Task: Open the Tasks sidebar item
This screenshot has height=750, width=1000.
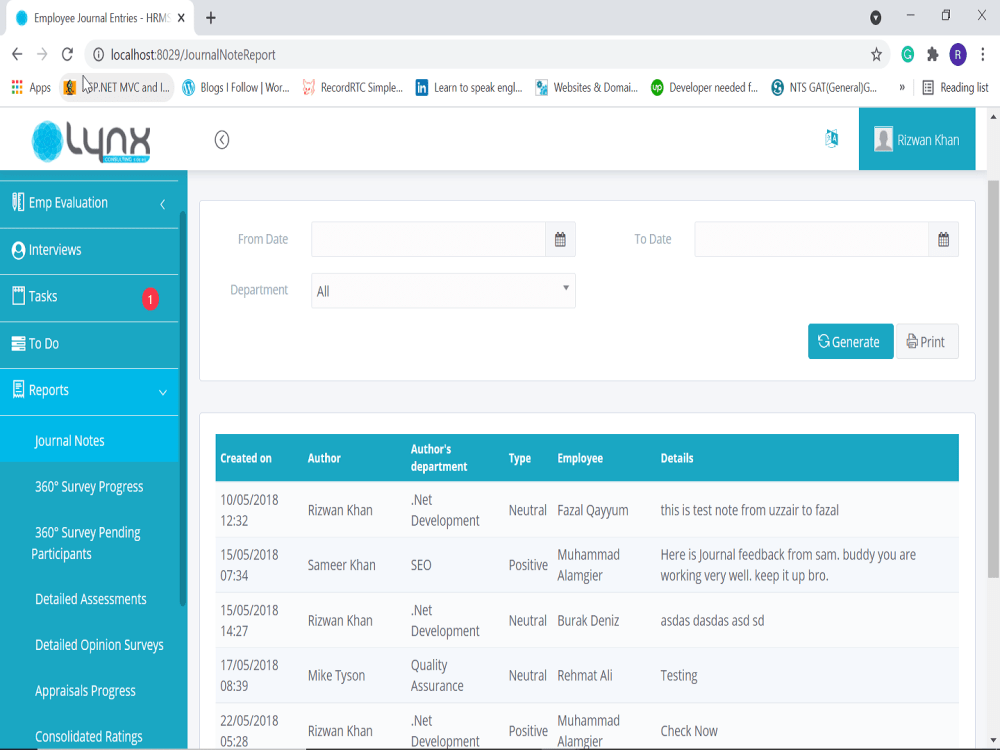Action: 89,297
